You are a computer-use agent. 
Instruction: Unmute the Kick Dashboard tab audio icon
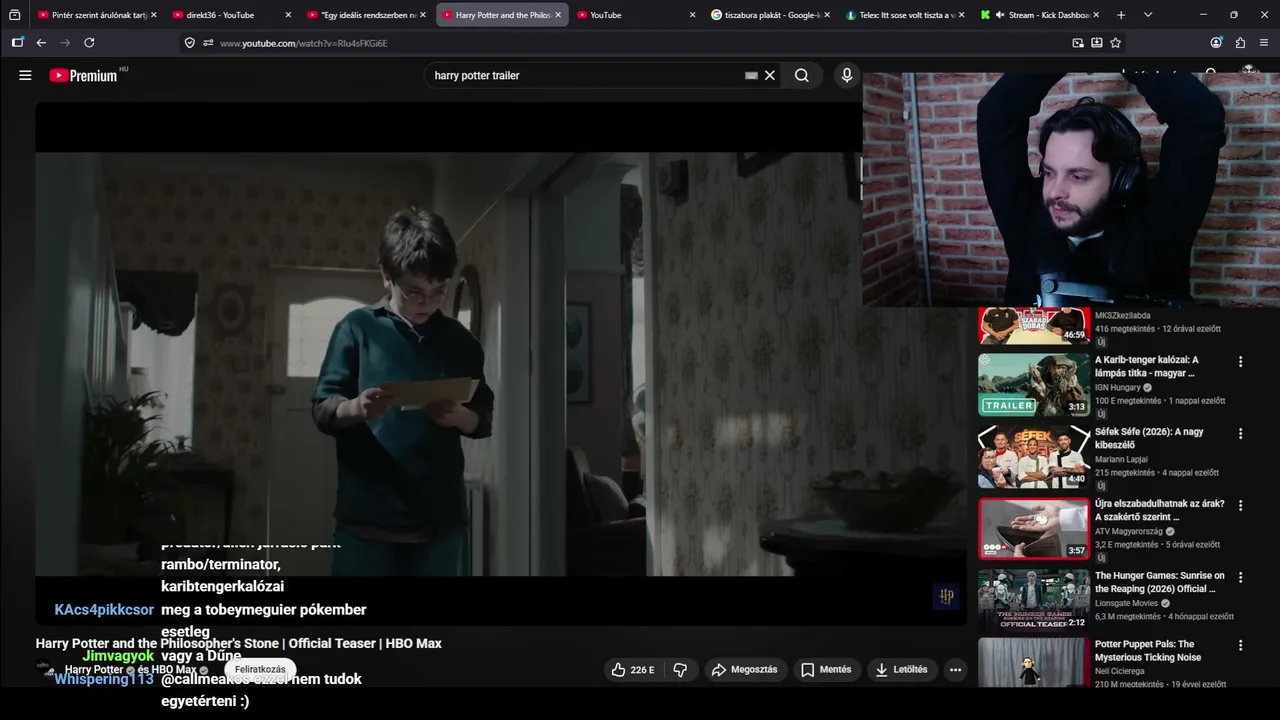coord(999,15)
